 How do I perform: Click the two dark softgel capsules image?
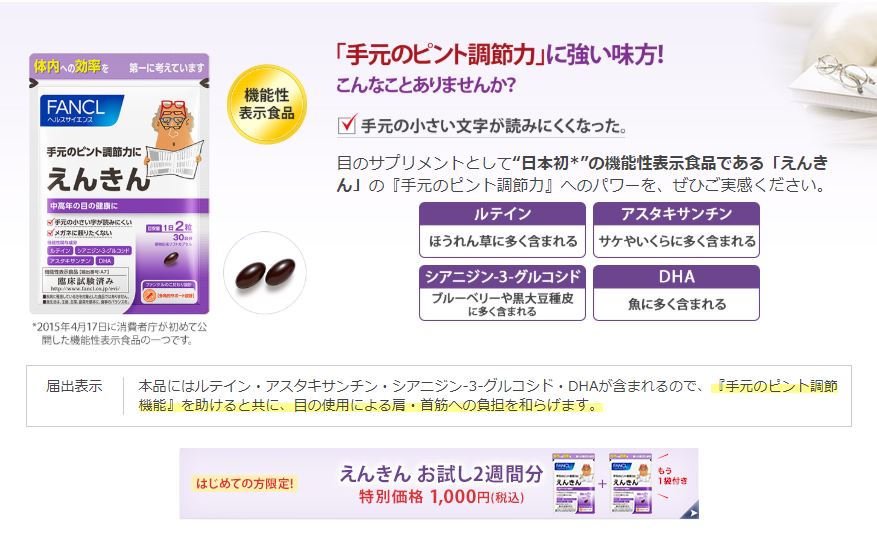[x=265, y=273]
